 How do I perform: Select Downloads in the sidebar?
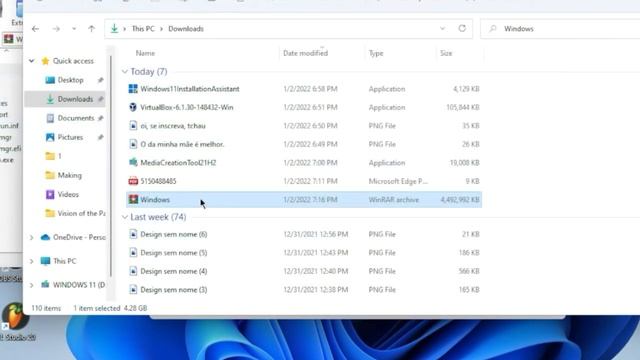point(75,99)
